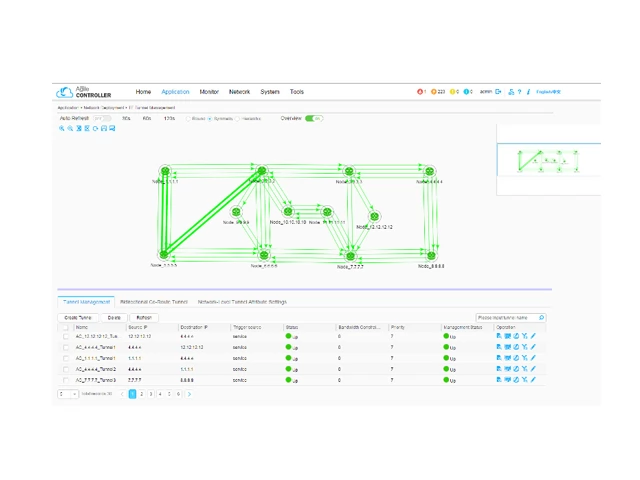
Task: Check the box for AC_1.1.1.1_Tunnel1 row
Action: point(66,358)
